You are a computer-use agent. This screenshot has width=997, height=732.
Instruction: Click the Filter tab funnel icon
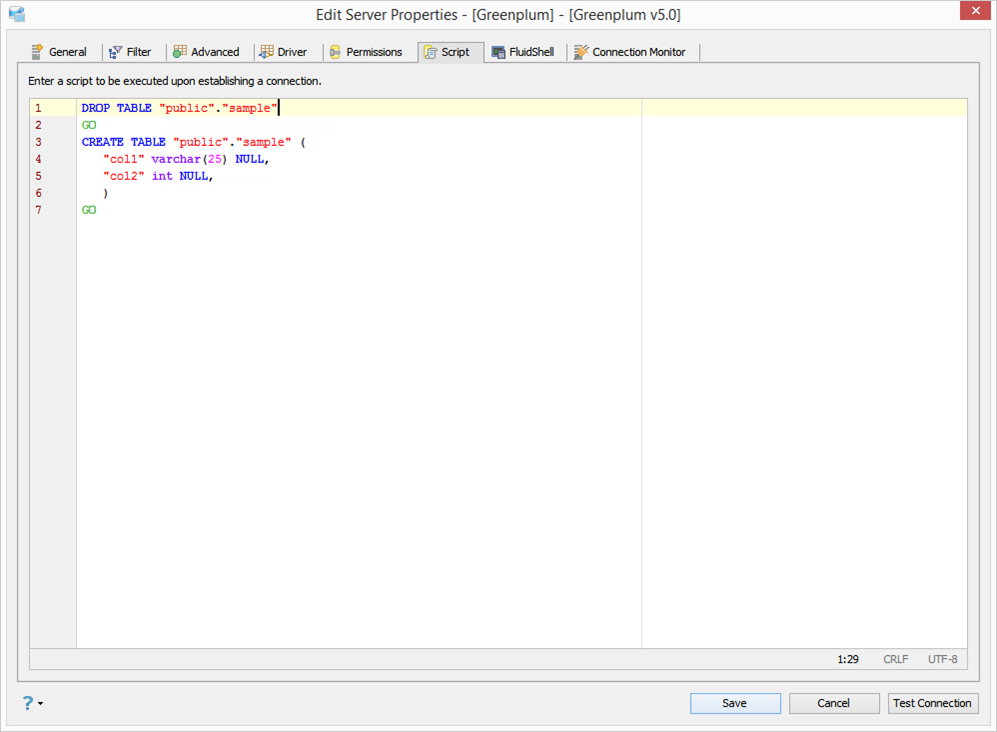coord(116,52)
